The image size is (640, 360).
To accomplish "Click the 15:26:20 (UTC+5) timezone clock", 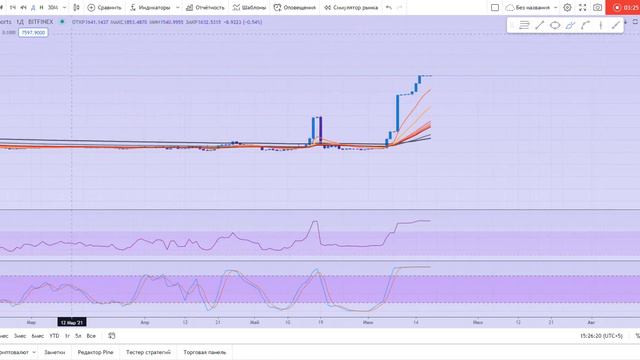I will 601,336.
